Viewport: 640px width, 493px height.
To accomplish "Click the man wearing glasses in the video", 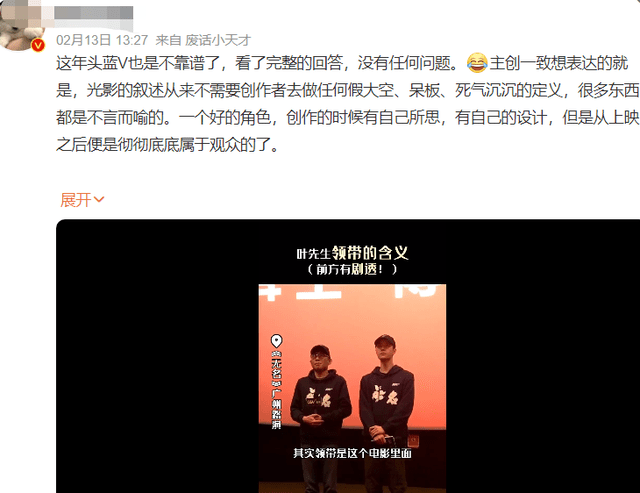I will [320, 416].
